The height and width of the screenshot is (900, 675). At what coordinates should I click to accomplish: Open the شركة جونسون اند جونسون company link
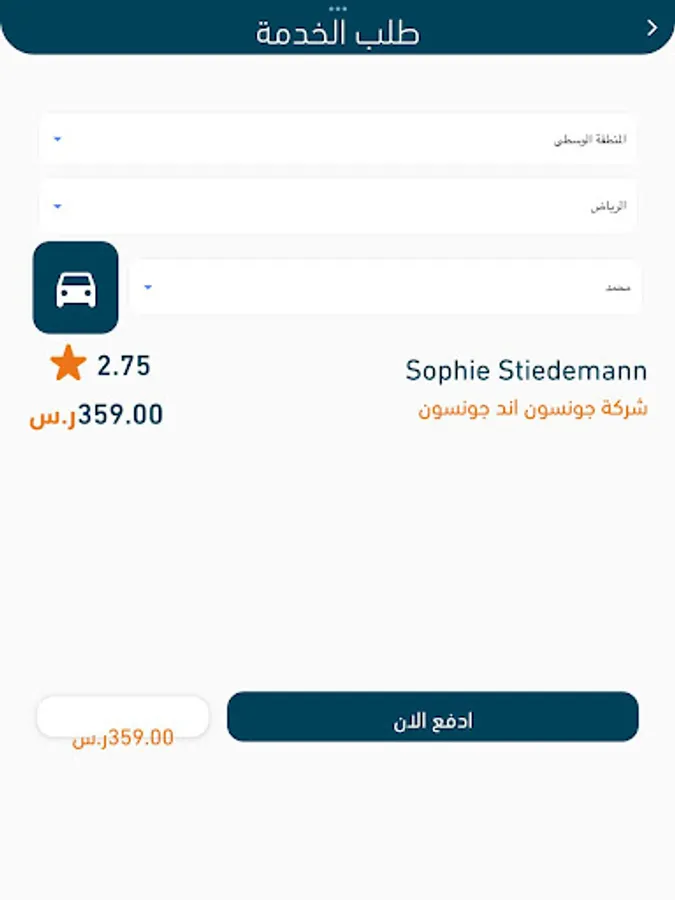pos(533,409)
